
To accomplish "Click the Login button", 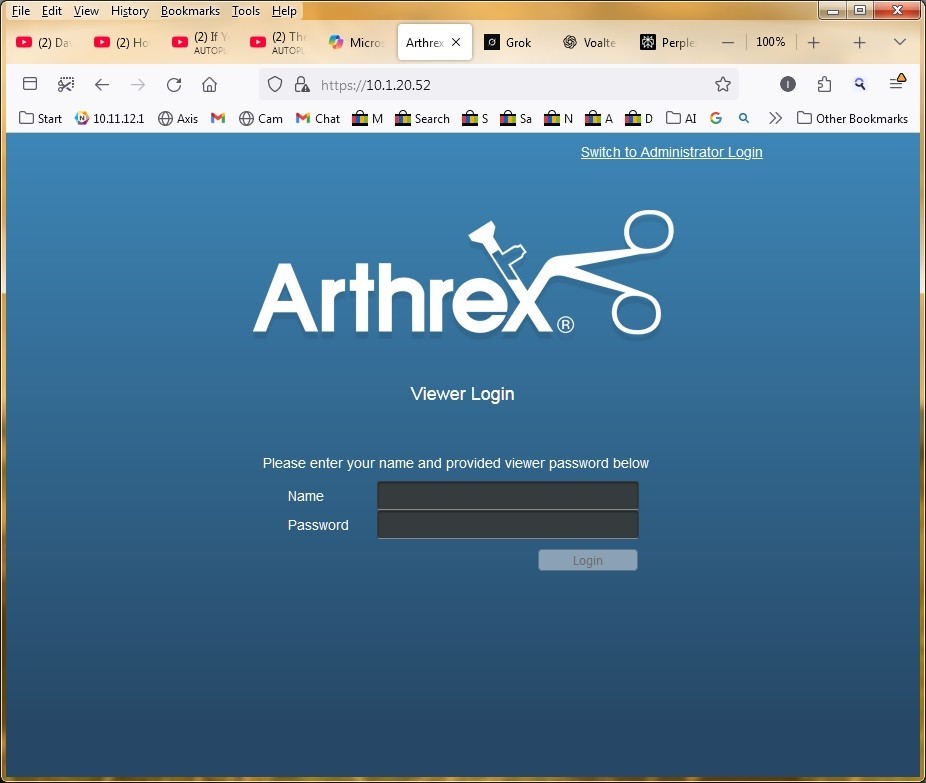I will tap(588, 560).
